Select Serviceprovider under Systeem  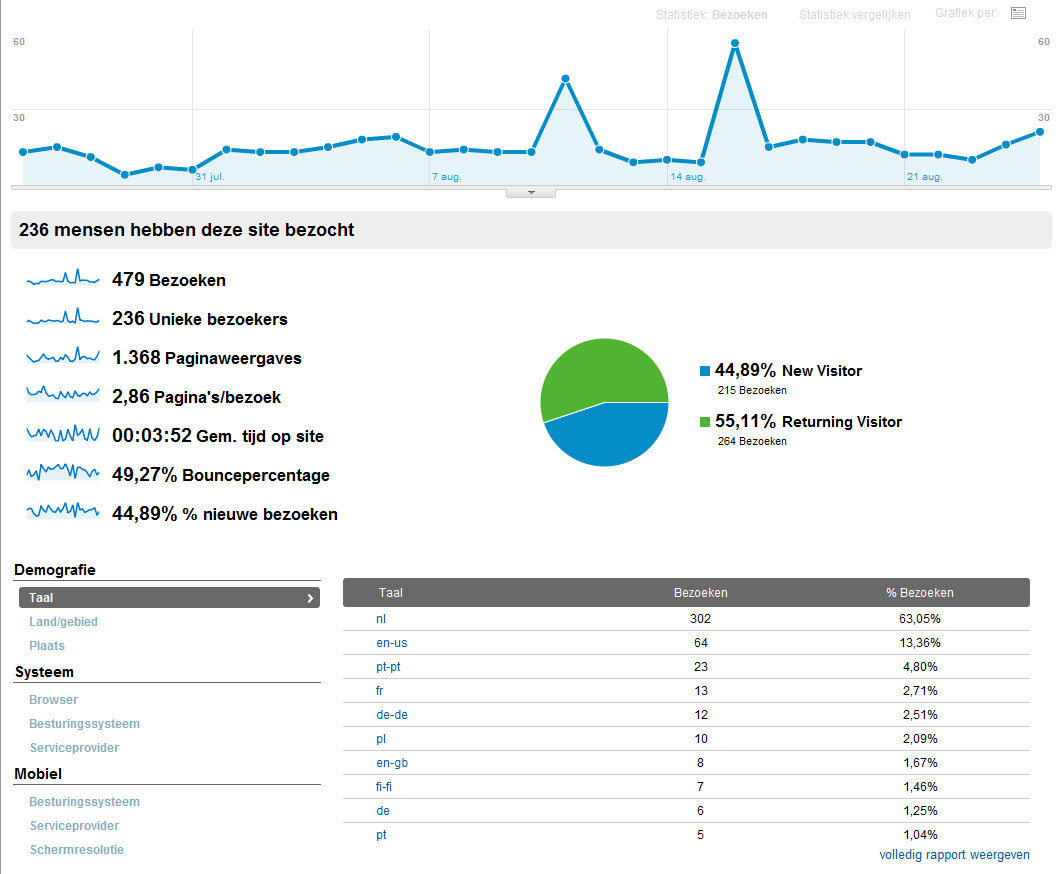tap(74, 747)
